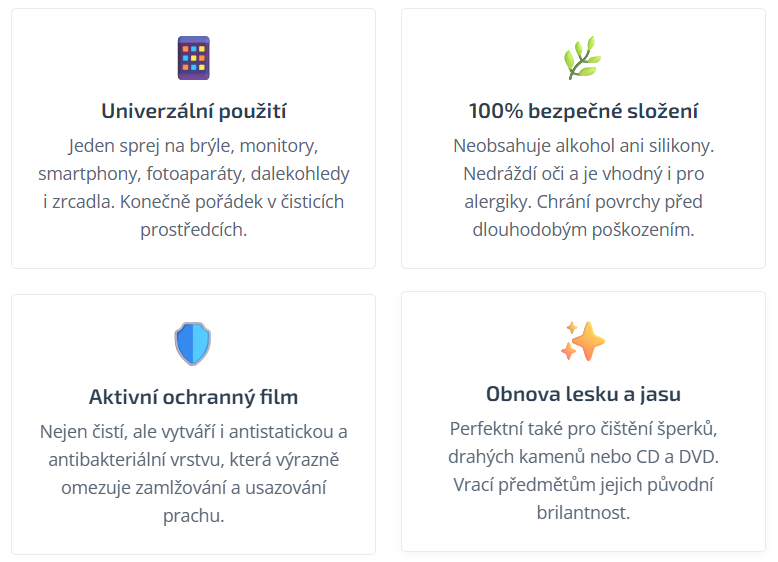Click the word "prostředcích." in first card

point(194,230)
